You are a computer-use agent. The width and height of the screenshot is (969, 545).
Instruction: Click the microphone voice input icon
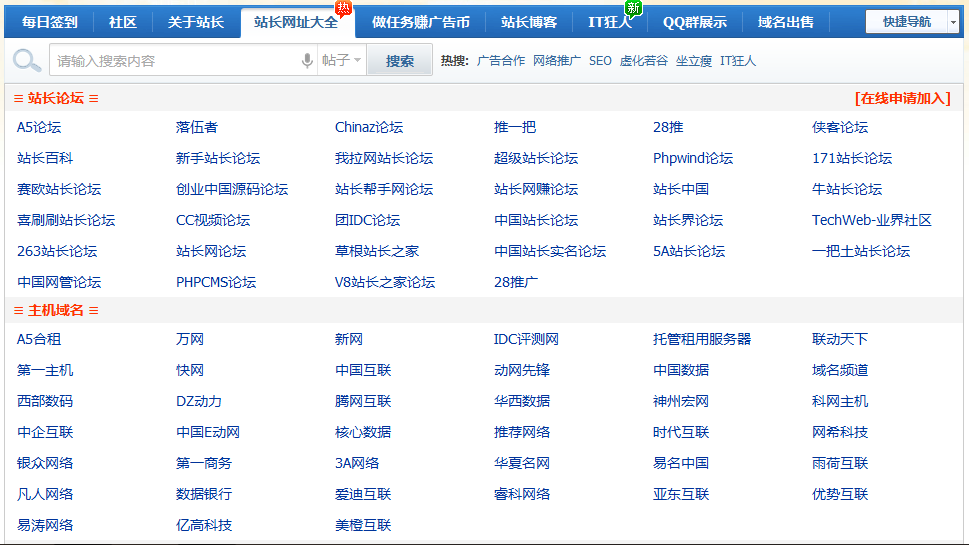click(307, 61)
